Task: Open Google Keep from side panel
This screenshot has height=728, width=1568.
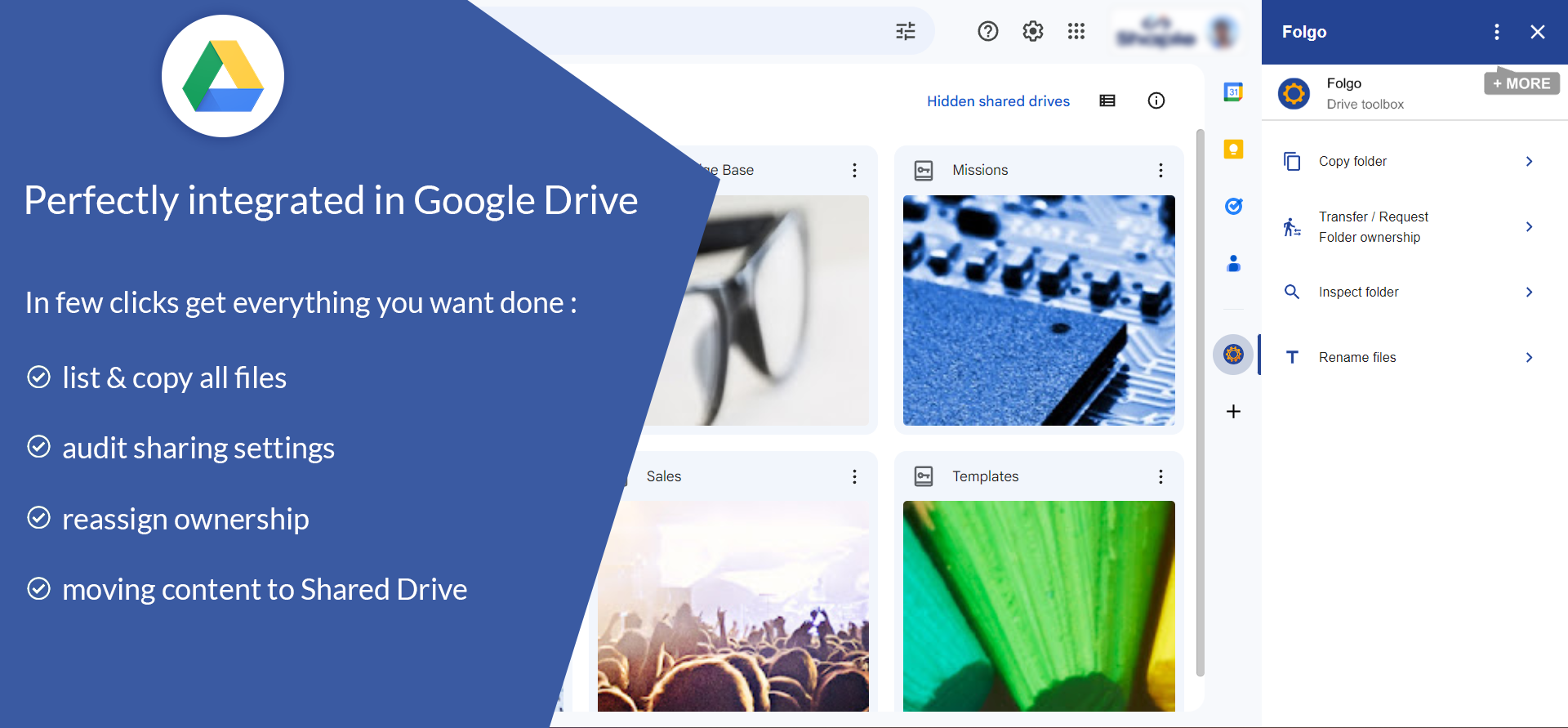Action: pos(1233,150)
